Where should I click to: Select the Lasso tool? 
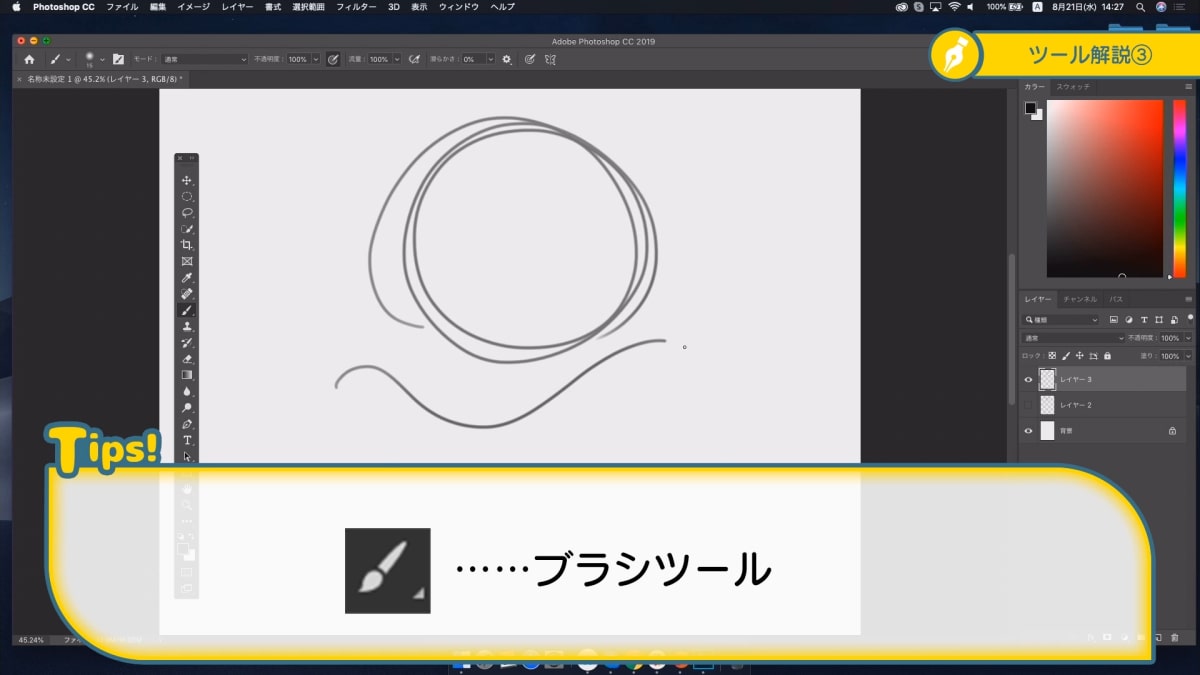click(x=187, y=213)
